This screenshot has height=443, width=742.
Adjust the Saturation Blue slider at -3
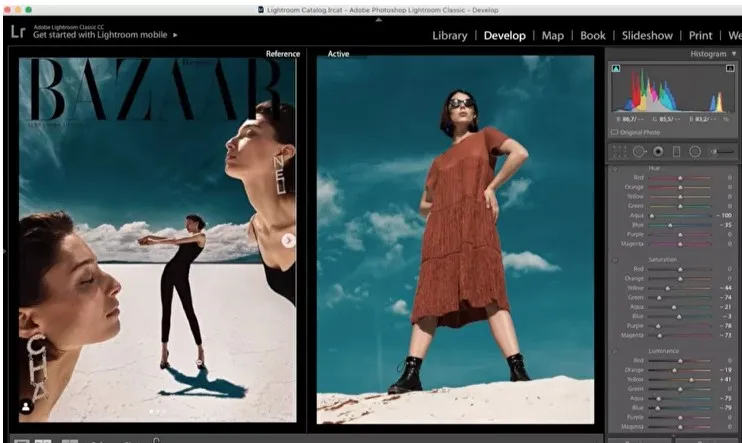coord(679,316)
